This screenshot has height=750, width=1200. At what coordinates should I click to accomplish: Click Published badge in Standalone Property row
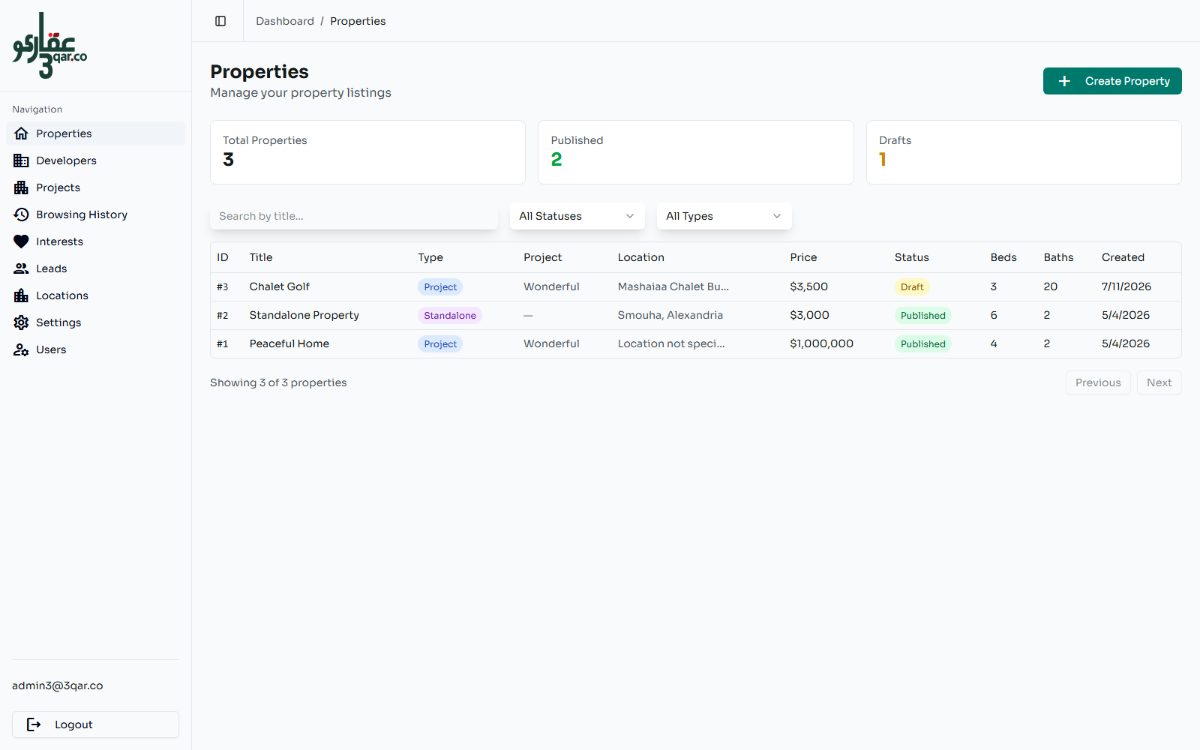pyautogui.click(x=923, y=315)
